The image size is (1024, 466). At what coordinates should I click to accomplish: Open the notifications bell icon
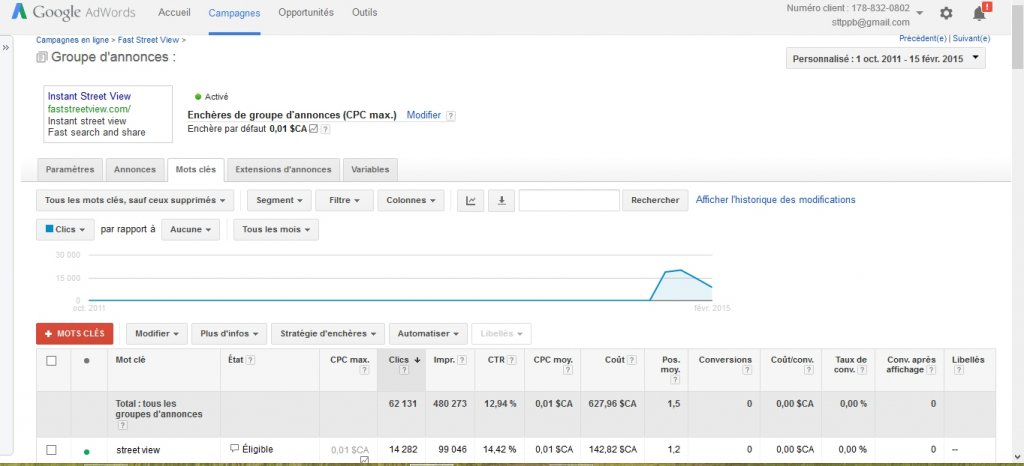[979, 13]
